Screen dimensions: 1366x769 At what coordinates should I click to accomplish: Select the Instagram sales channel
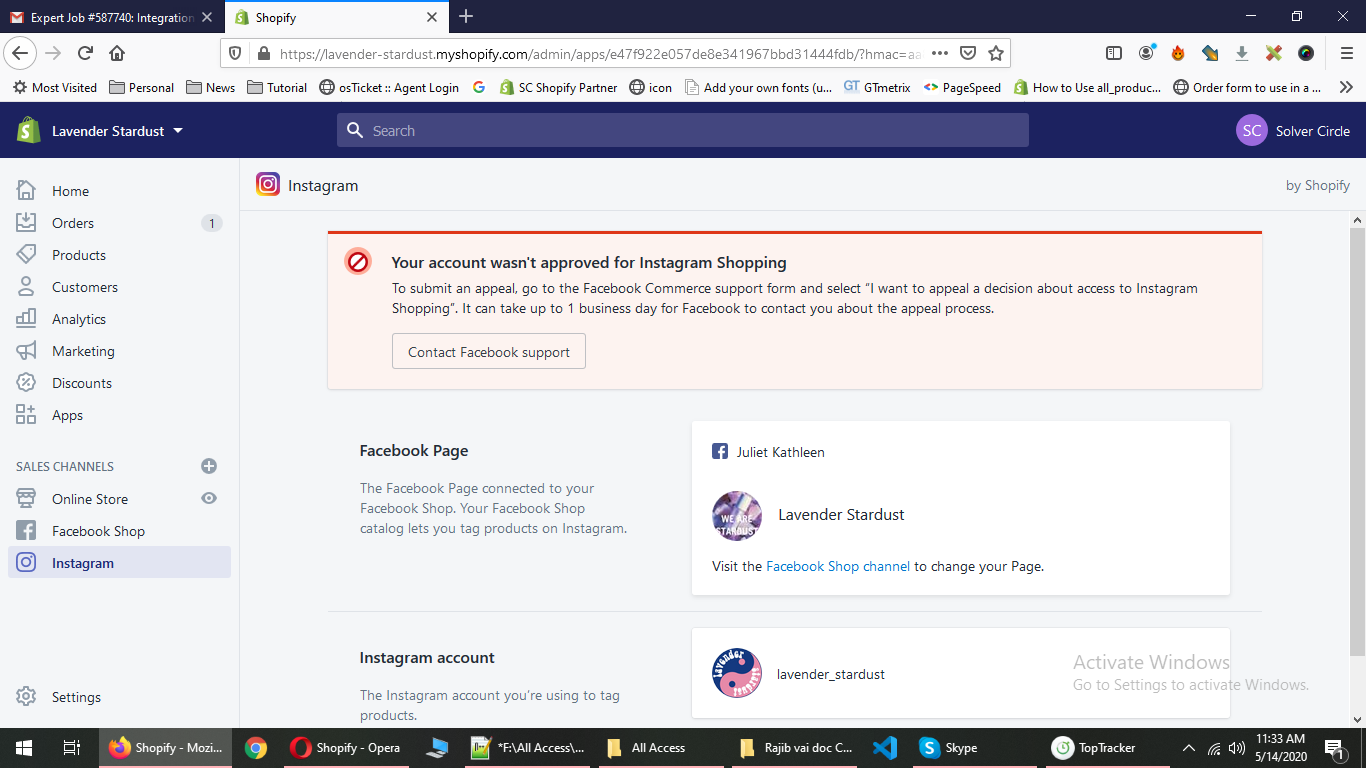(120, 563)
